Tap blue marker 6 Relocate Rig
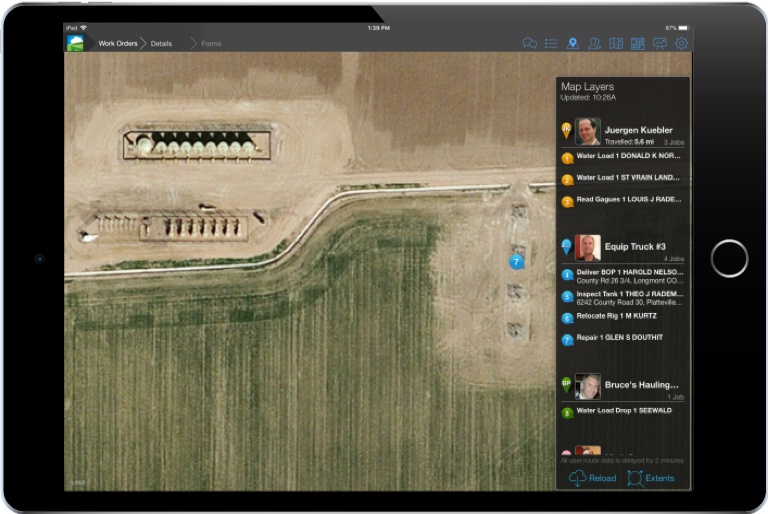The width and height of the screenshot is (768, 514). 567,318
